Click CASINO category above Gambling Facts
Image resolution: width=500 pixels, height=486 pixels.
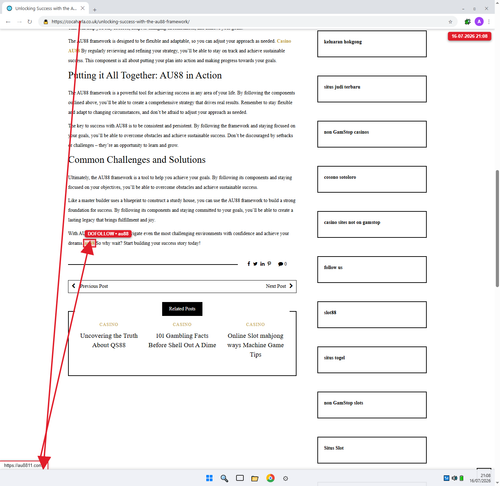[182, 324]
